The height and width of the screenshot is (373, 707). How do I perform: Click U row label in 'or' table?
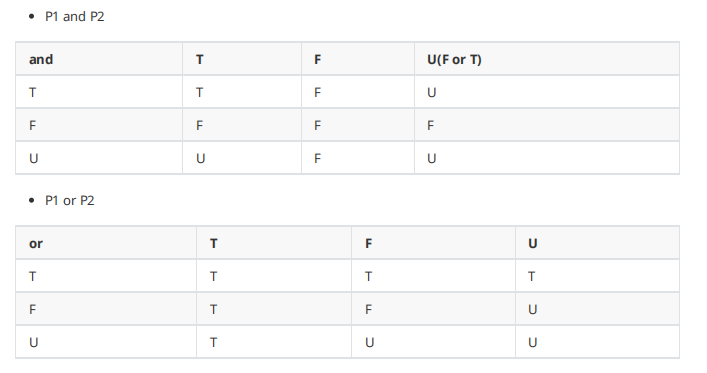pyautogui.click(x=106, y=342)
